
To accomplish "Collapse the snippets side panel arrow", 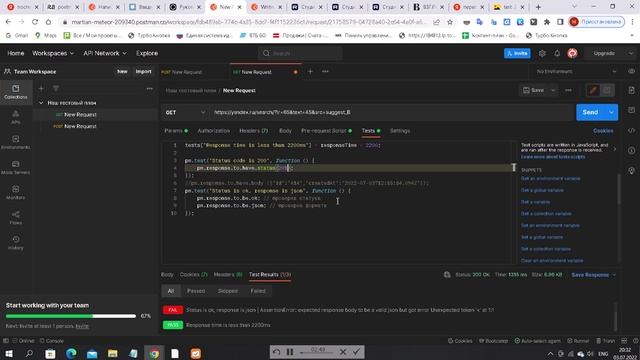I will tap(615, 149).
